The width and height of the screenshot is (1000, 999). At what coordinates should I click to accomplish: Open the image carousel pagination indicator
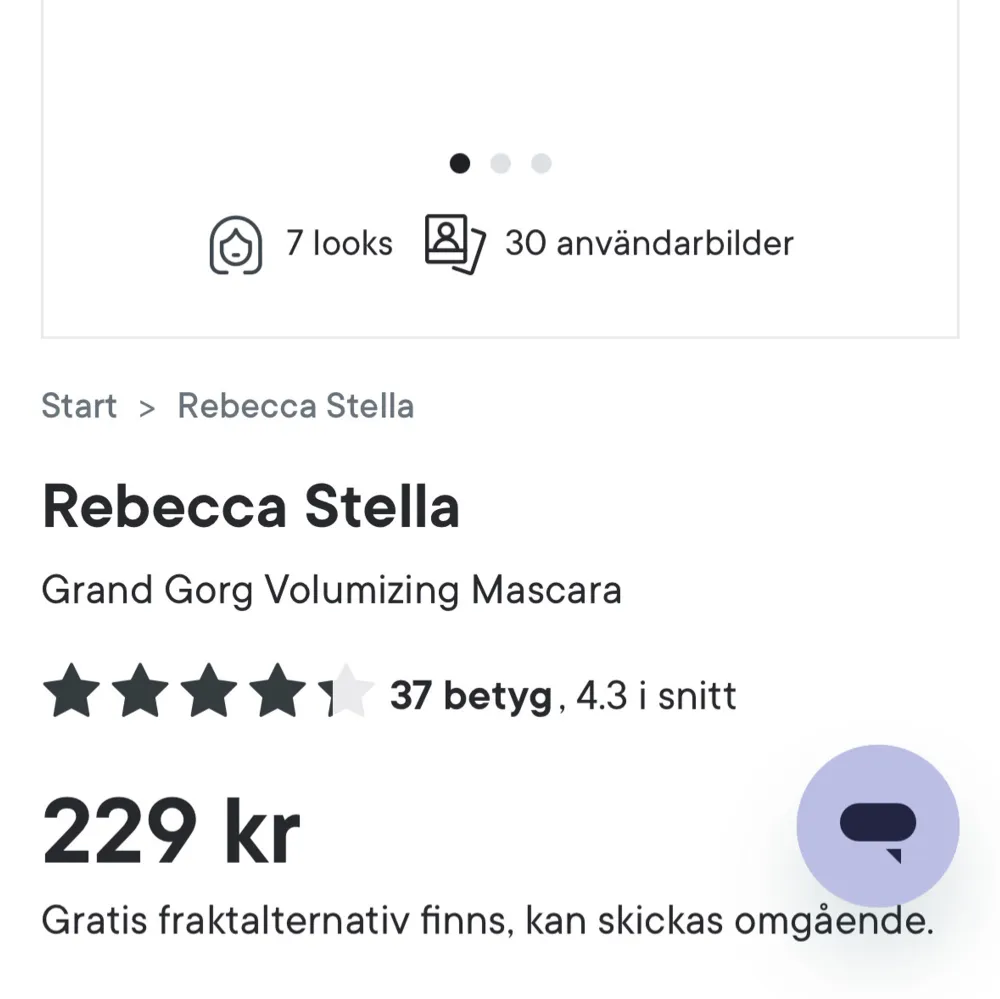click(501, 163)
